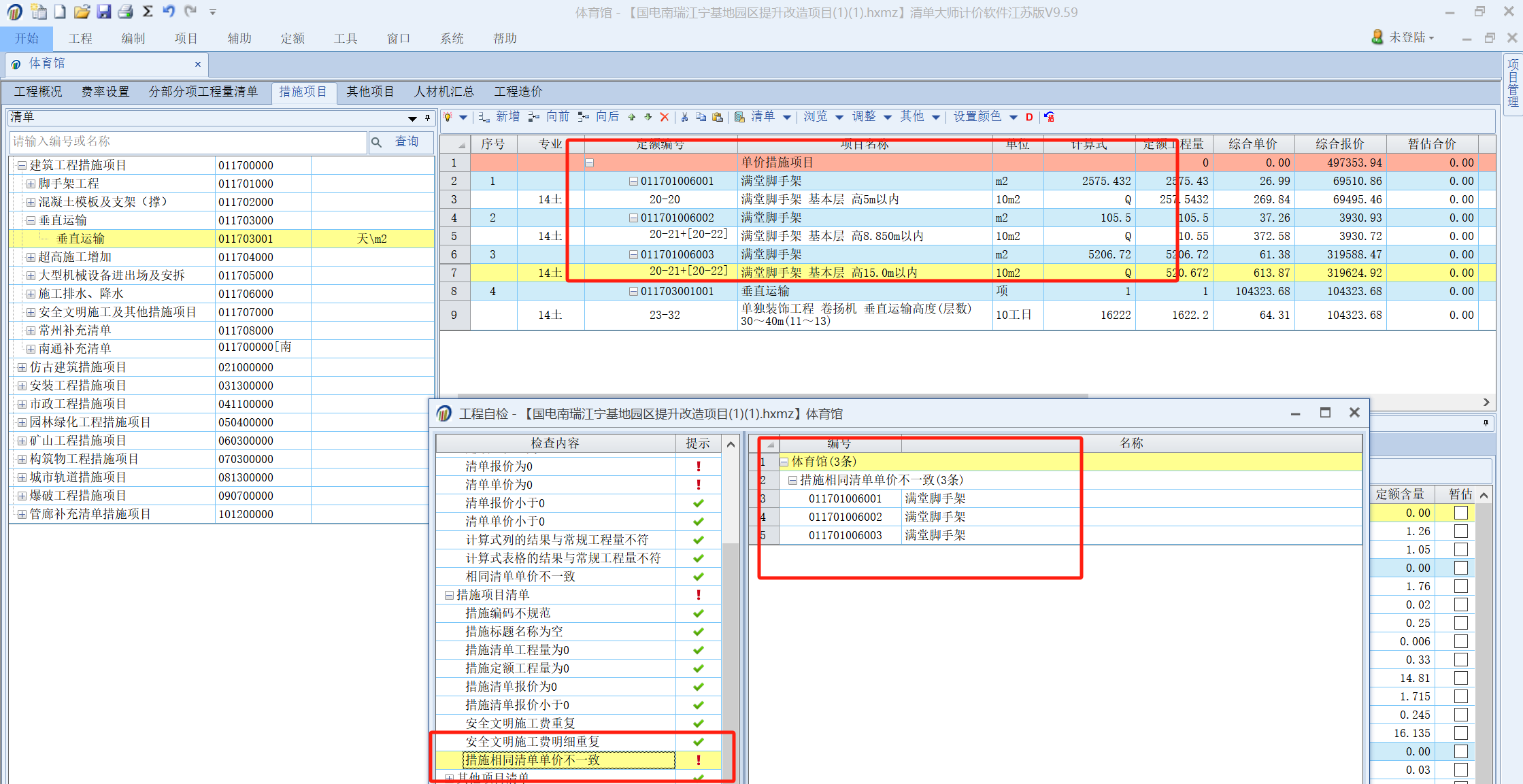Screen dimensions: 1523x784
Task: Click the search field 请输入编号或名称
Action: pyautogui.click(x=188, y=141)
